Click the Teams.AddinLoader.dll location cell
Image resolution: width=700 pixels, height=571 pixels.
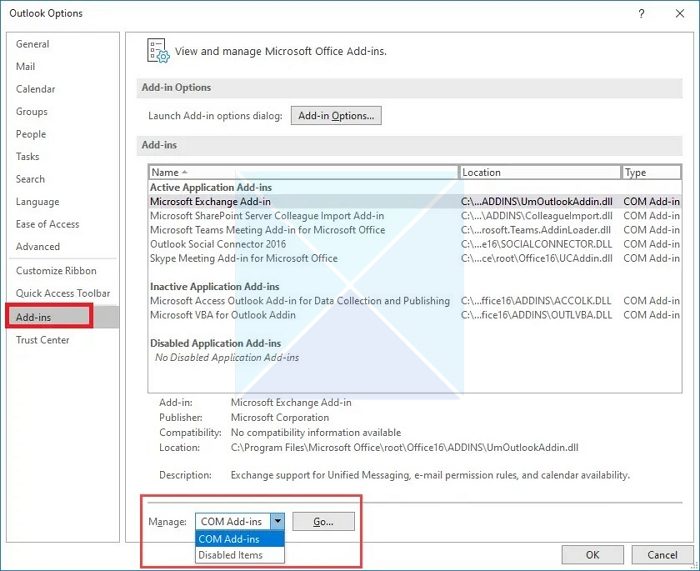pos(536,230)
